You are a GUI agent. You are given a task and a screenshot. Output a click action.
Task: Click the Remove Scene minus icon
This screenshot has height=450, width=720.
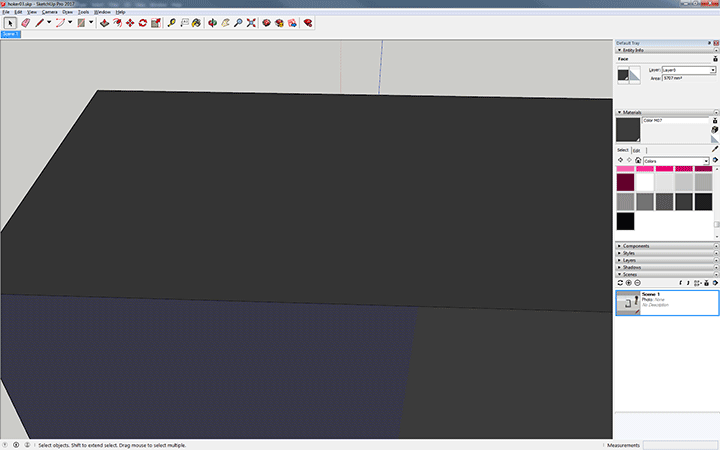637,283
